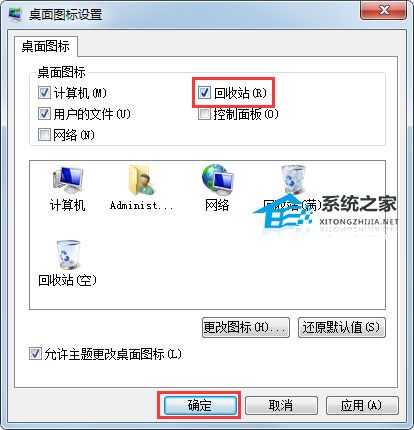Click the 取消 cancel button

pyautogui.click(x=281, y=405)
